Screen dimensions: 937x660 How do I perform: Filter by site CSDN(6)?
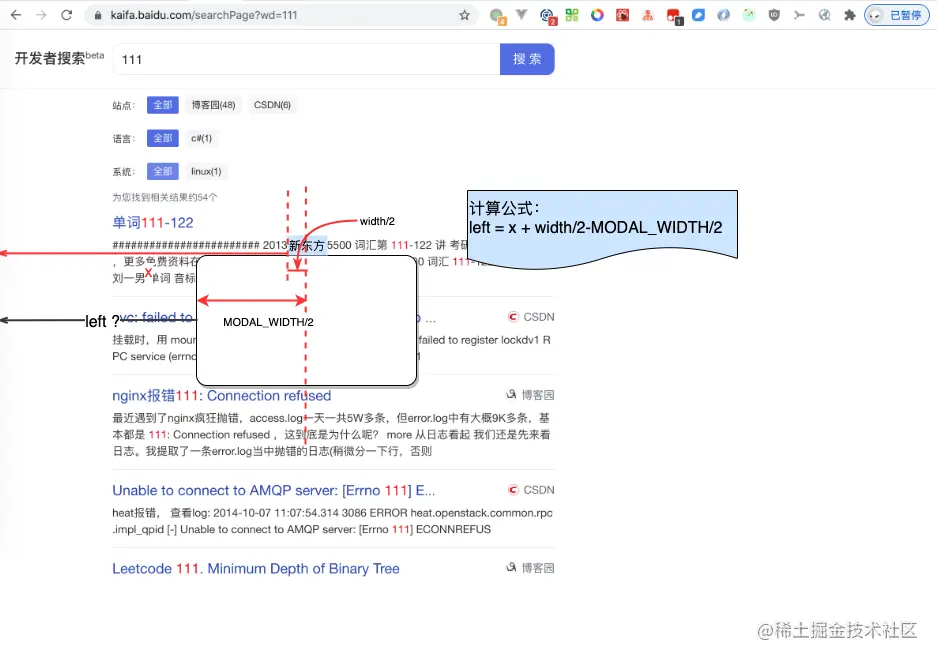tap(272, 105)
